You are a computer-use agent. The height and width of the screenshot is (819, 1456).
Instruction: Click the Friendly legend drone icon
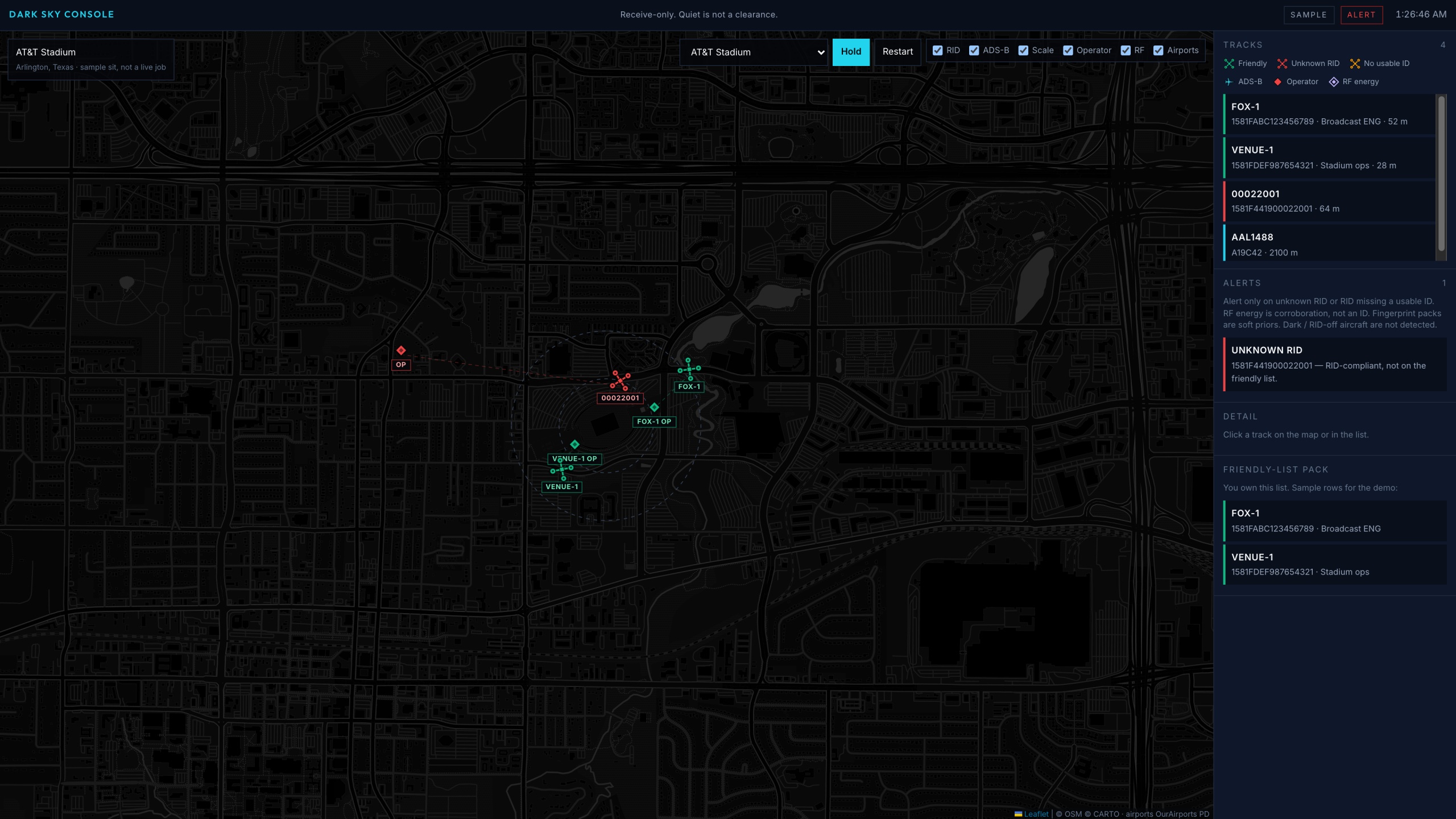[1229, 64]
